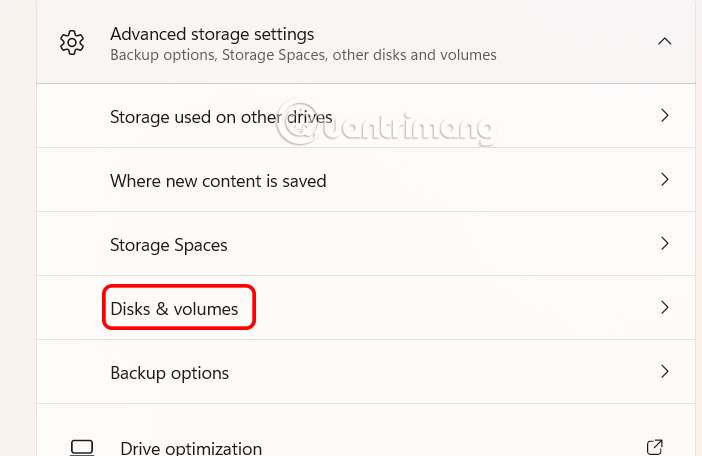Viewport: 702px width, 456px height.
Task: Click chevron beside Where new content is saved
Action: pyautogui.click(x=664, y=180)
